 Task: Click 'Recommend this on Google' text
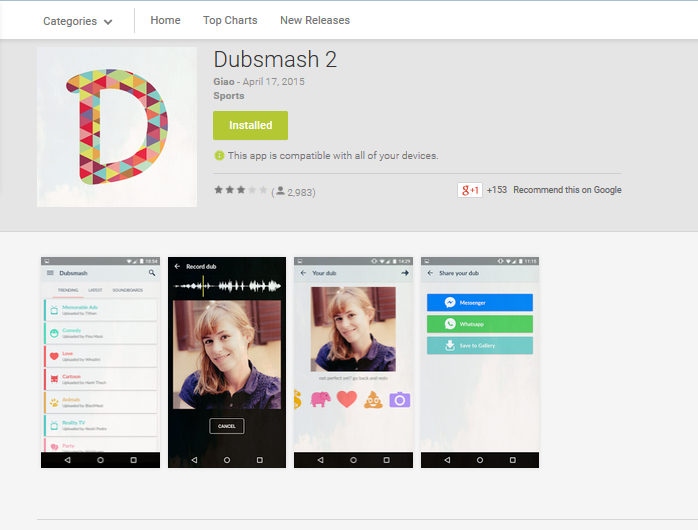pos(567,190)
